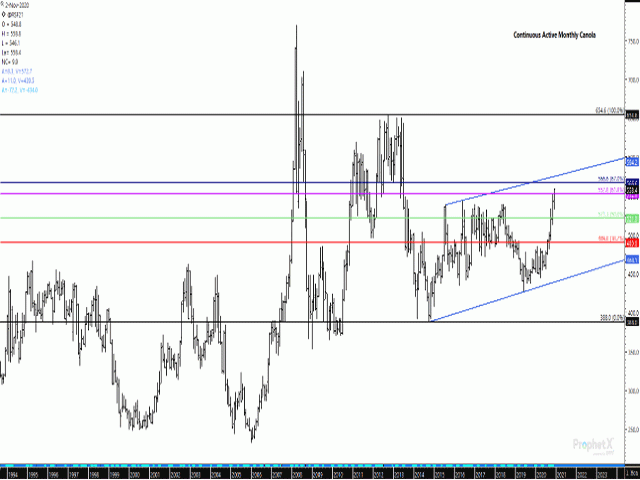Select the last price readout

[x=11, y=53]
